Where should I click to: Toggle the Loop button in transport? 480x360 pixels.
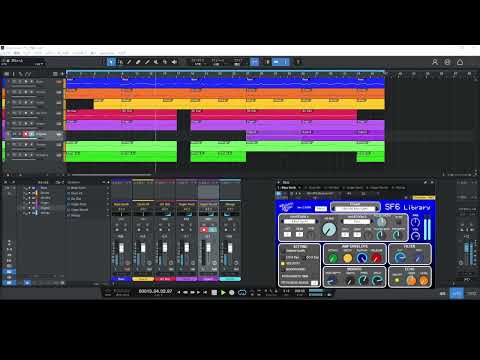tap(242, 292)
